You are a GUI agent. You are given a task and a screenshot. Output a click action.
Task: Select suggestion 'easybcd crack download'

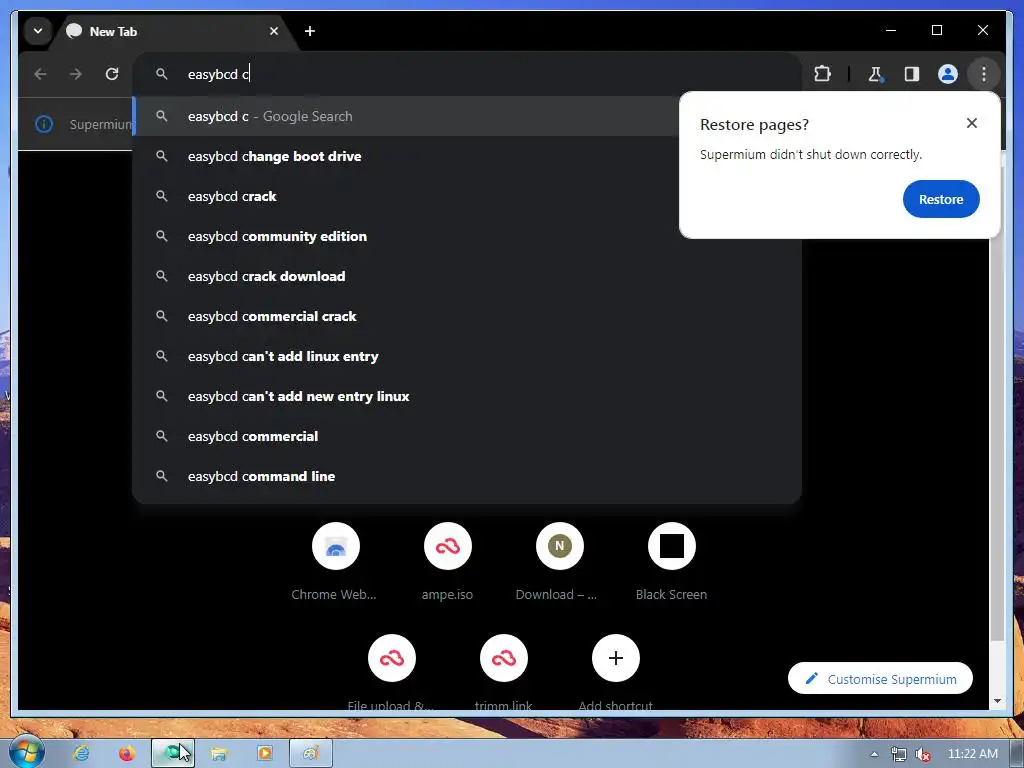click(x=467, y=276)
